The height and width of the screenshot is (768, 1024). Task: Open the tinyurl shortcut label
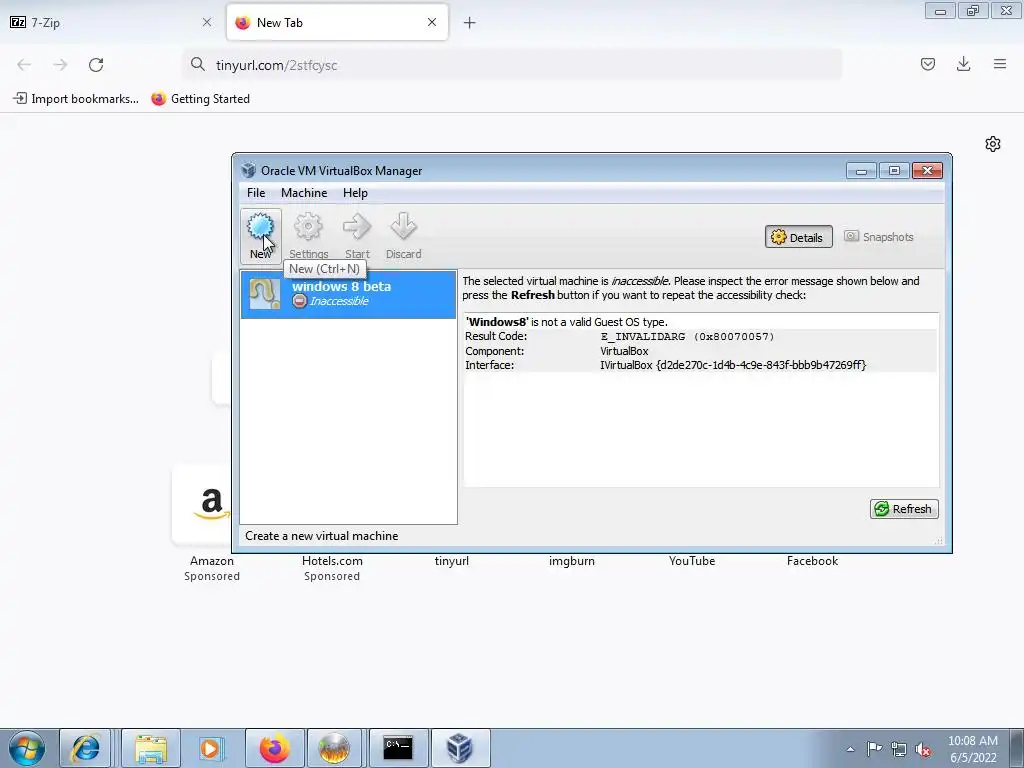(x=452, y=561)
